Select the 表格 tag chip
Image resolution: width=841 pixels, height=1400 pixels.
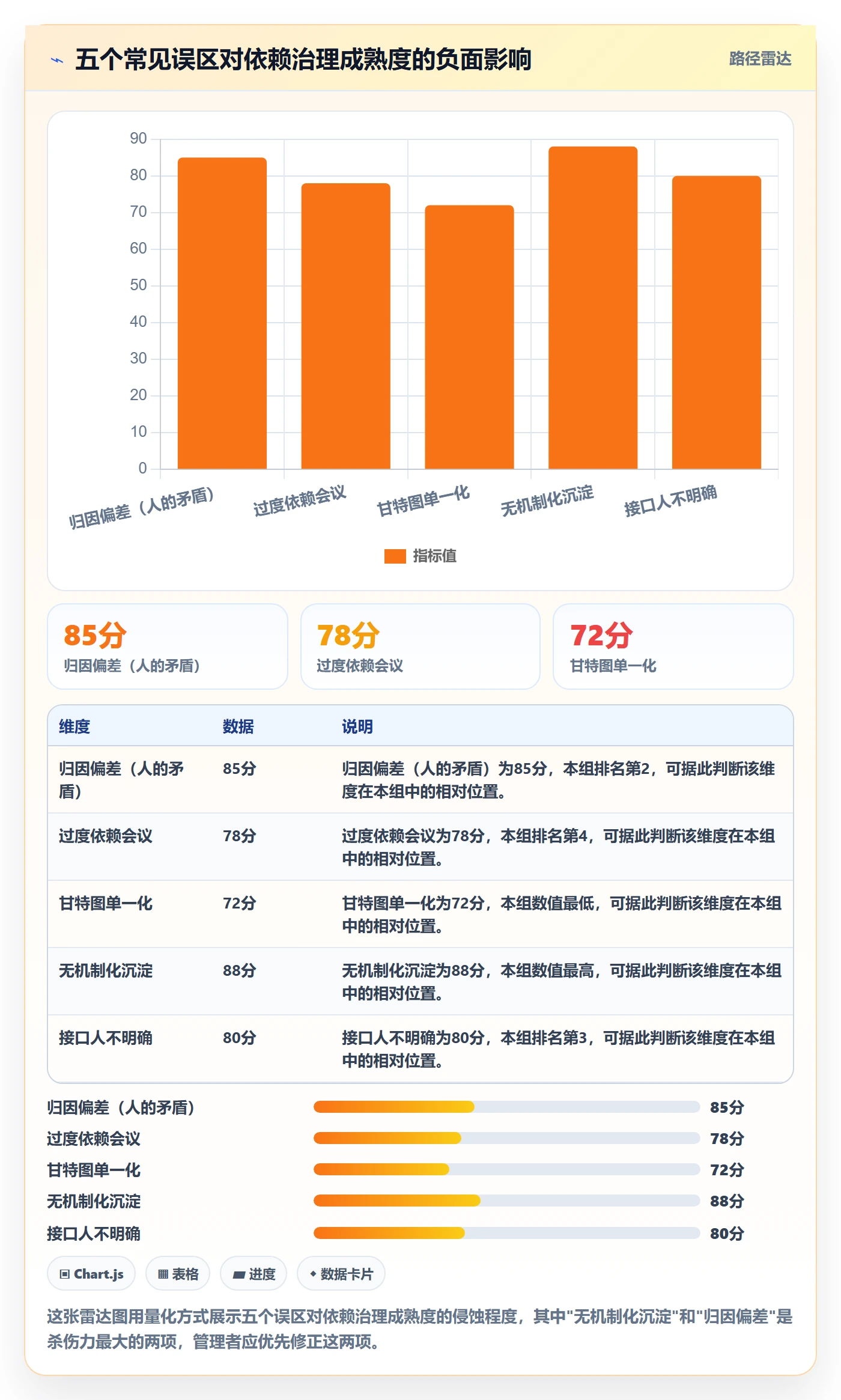pos(178,1274)
